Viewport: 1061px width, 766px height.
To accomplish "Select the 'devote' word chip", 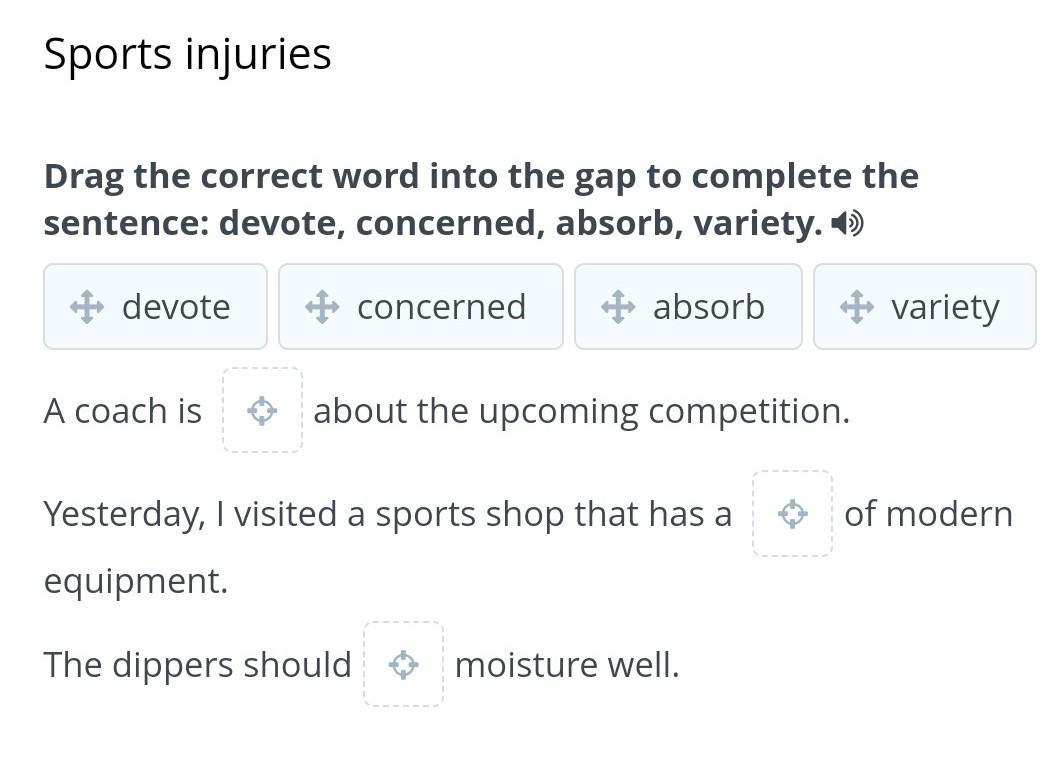I will pos(156,307).
